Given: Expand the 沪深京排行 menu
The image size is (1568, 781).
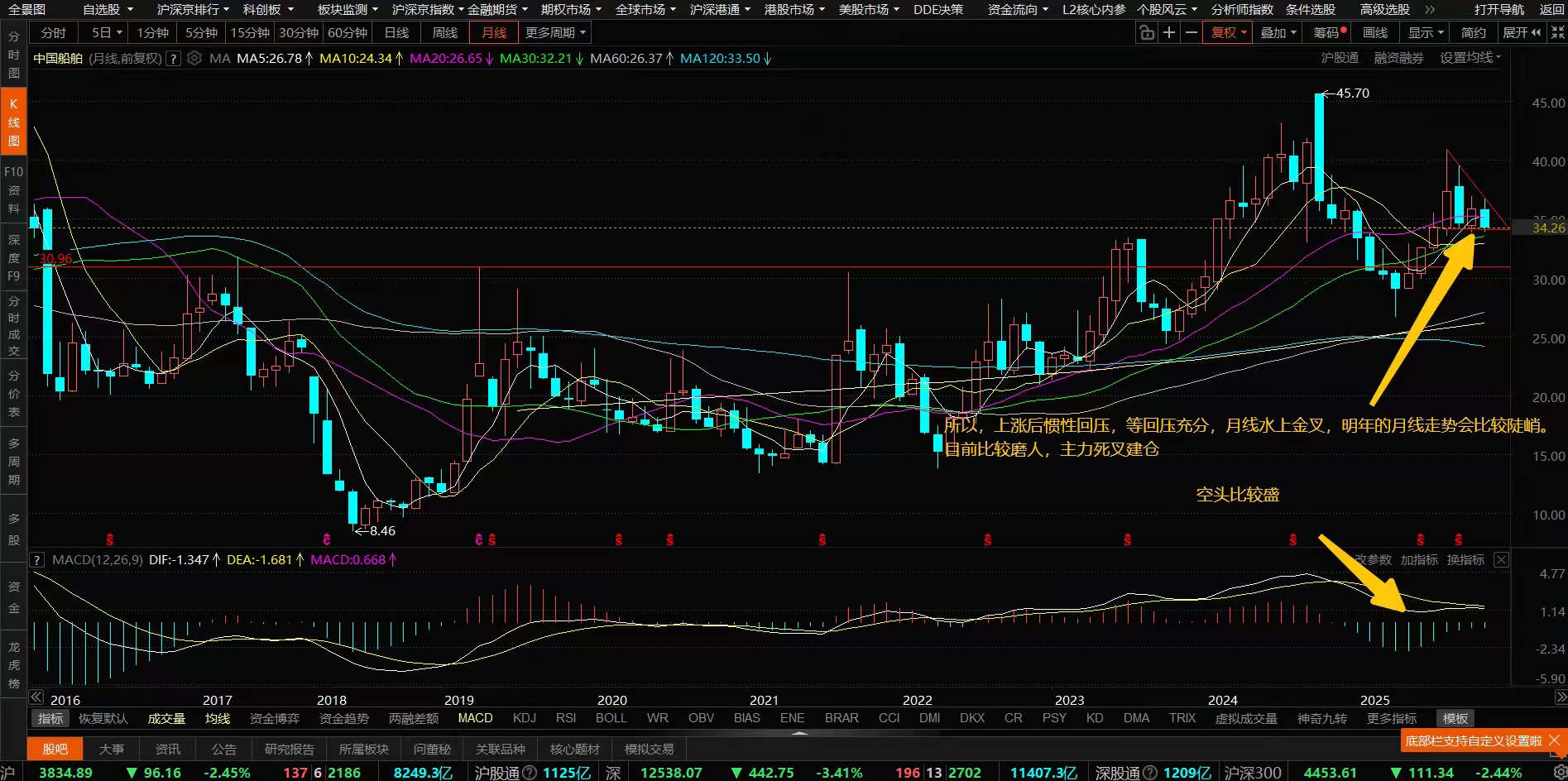Looking at the screenshot, I should coord(193,10).
